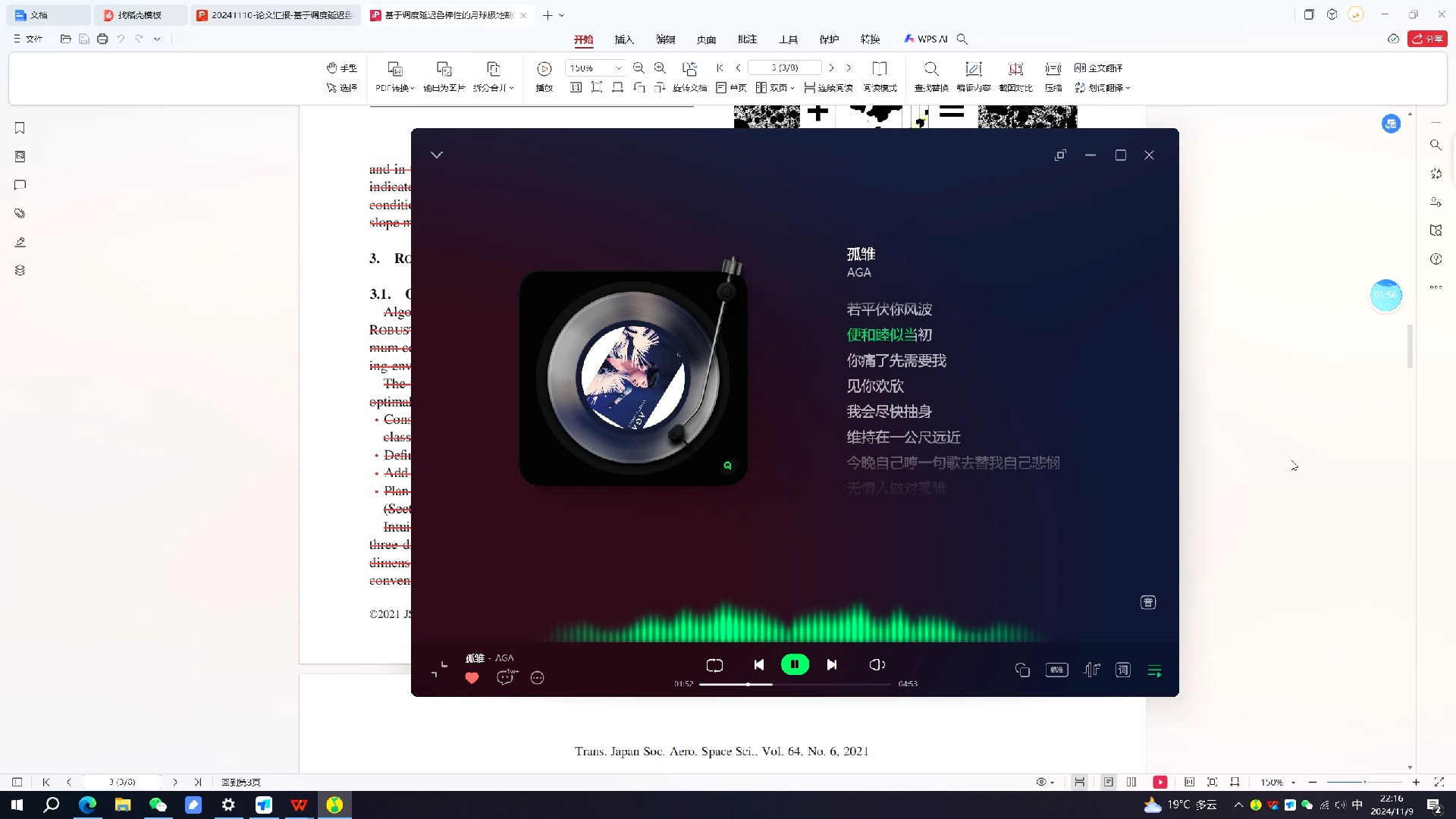The image size is (1456, 819).
Task: Start 播放 slideshow mode
Action: pyautogui.click(x=544, y=77)
